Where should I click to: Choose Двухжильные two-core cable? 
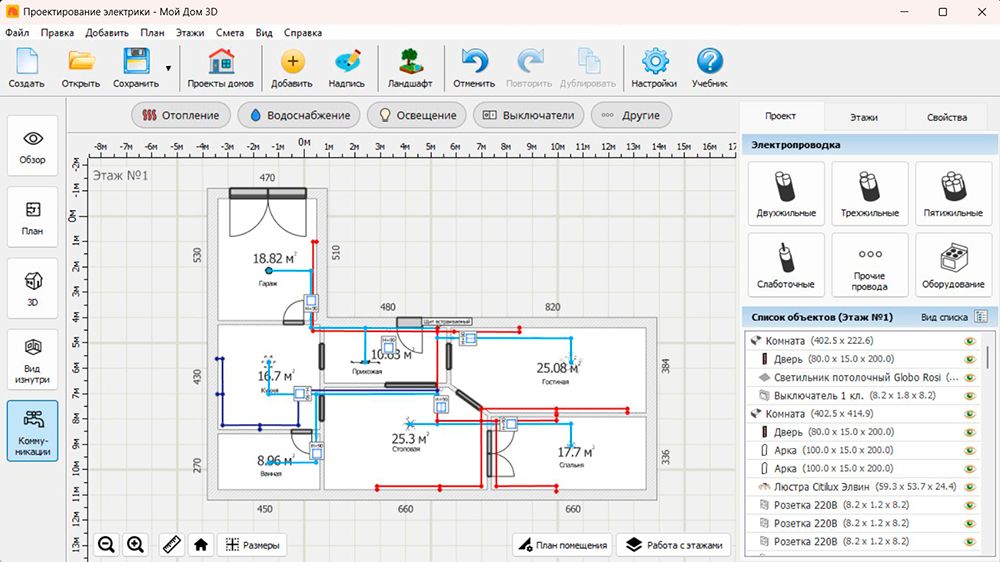(786, 193)
